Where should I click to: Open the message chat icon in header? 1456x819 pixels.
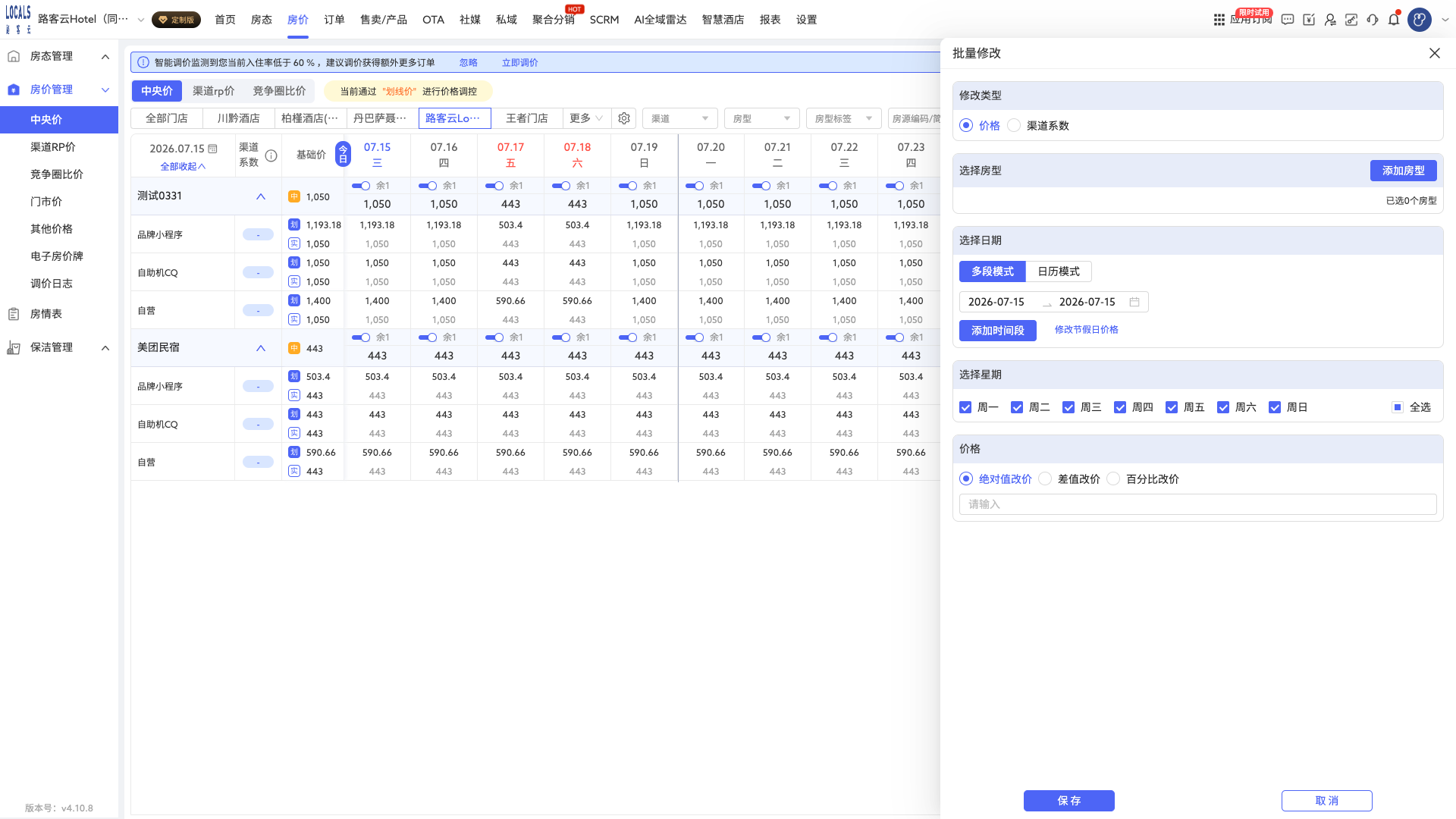pos(1288,20)
